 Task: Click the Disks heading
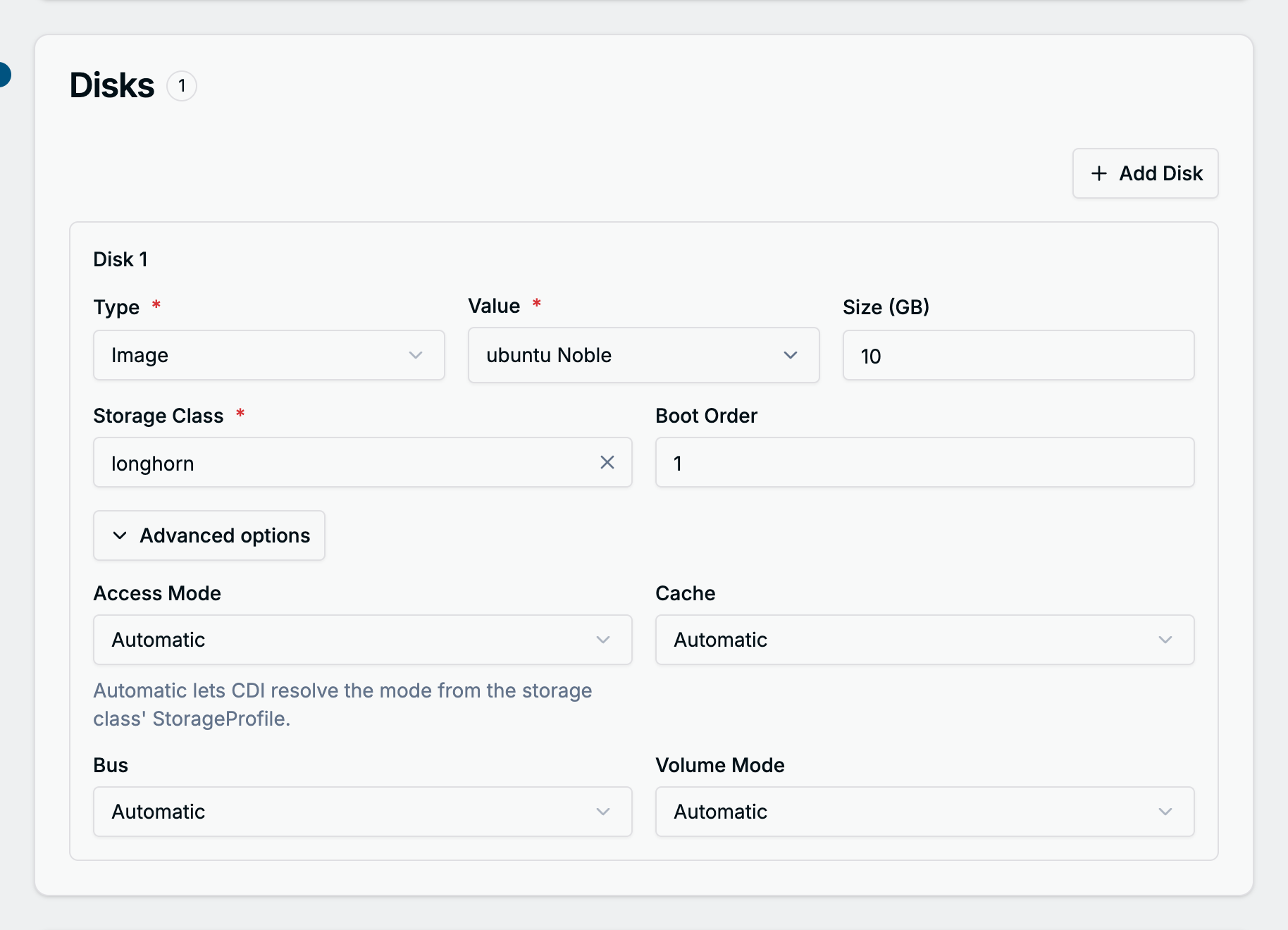click(x=112, y=85)
